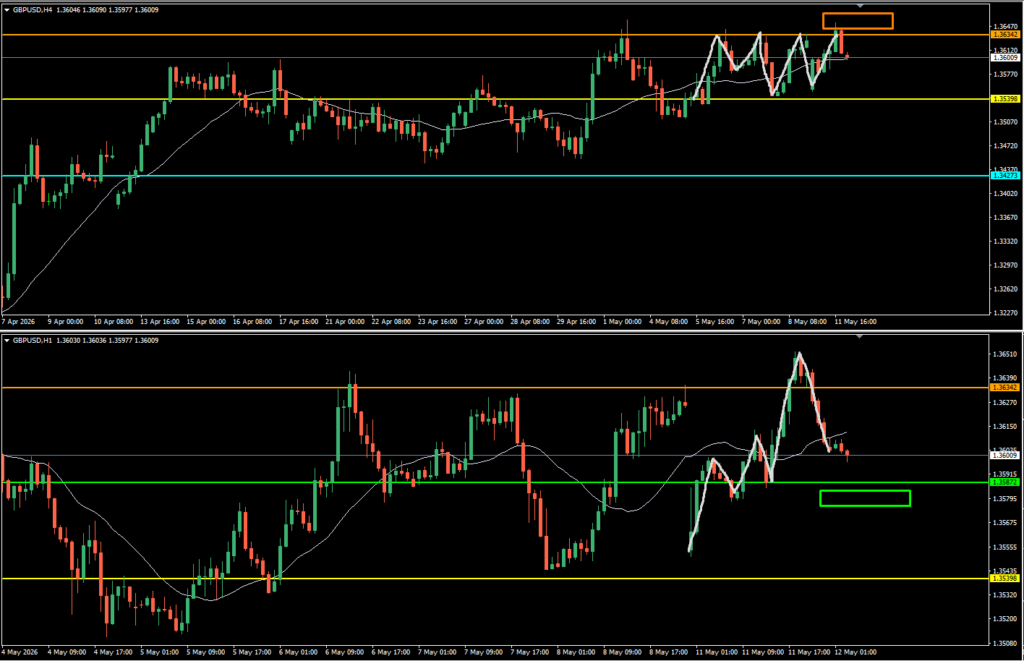The width and height of the screenshot is (1024, 661).
Task: Click the '6 May 17:00' label on H1 time axis
Action: tap(391, 652)
